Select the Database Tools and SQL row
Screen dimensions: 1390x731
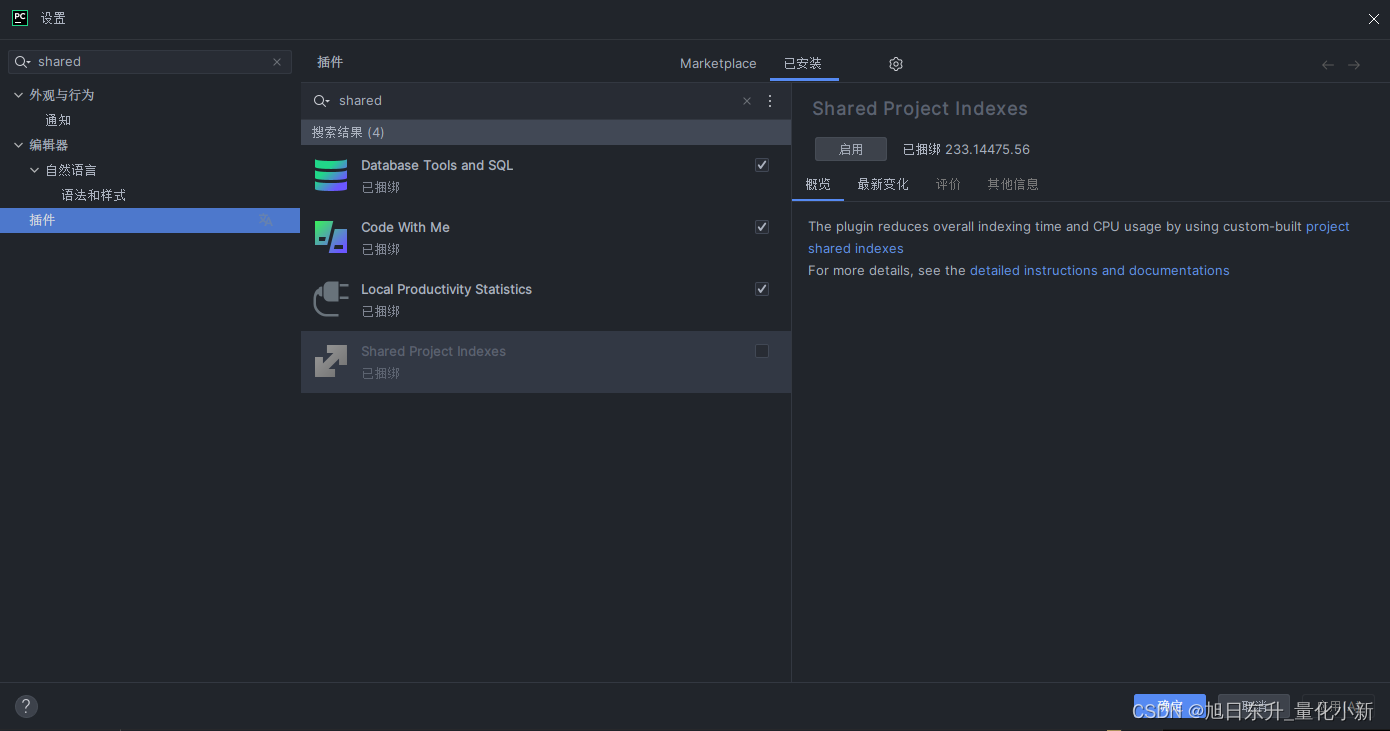point(546,176)
